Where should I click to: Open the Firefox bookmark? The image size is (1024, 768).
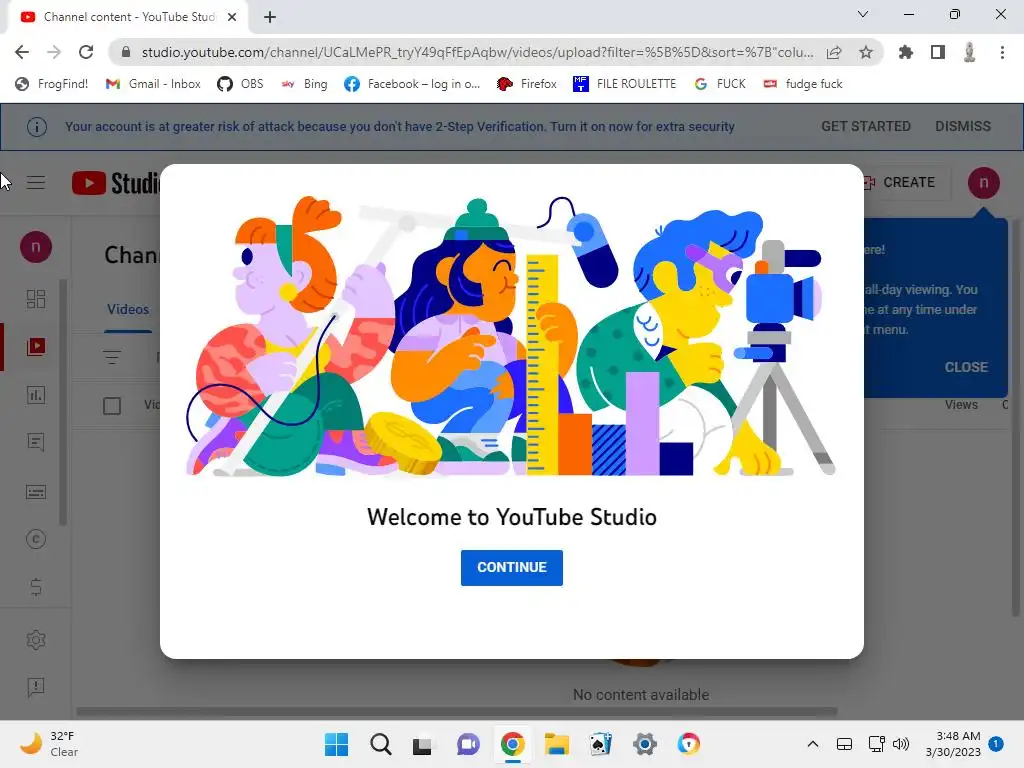click(526, 84)
